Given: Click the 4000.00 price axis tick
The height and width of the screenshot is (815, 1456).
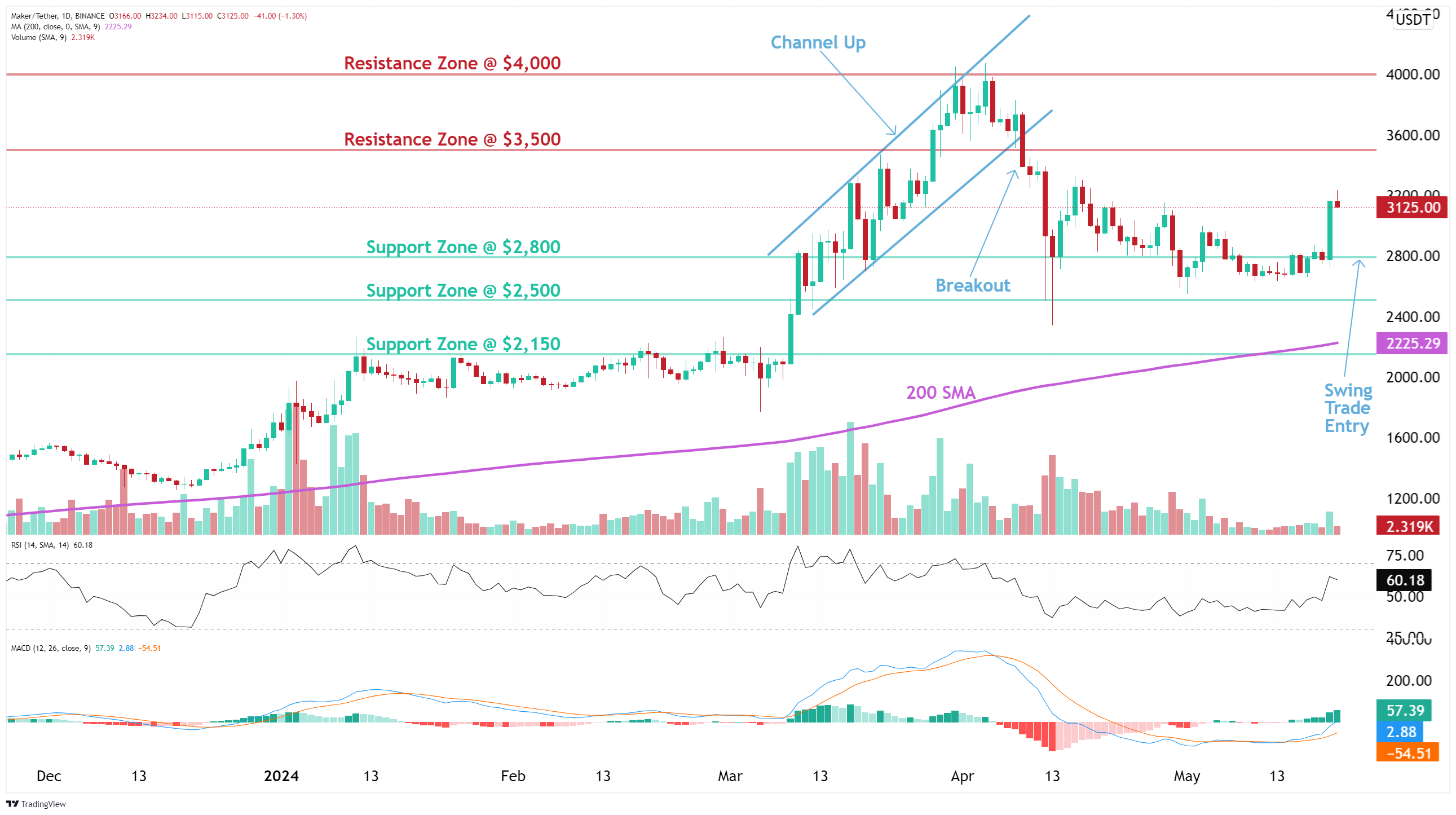Looking at the screenshot, I should 1413,74.
